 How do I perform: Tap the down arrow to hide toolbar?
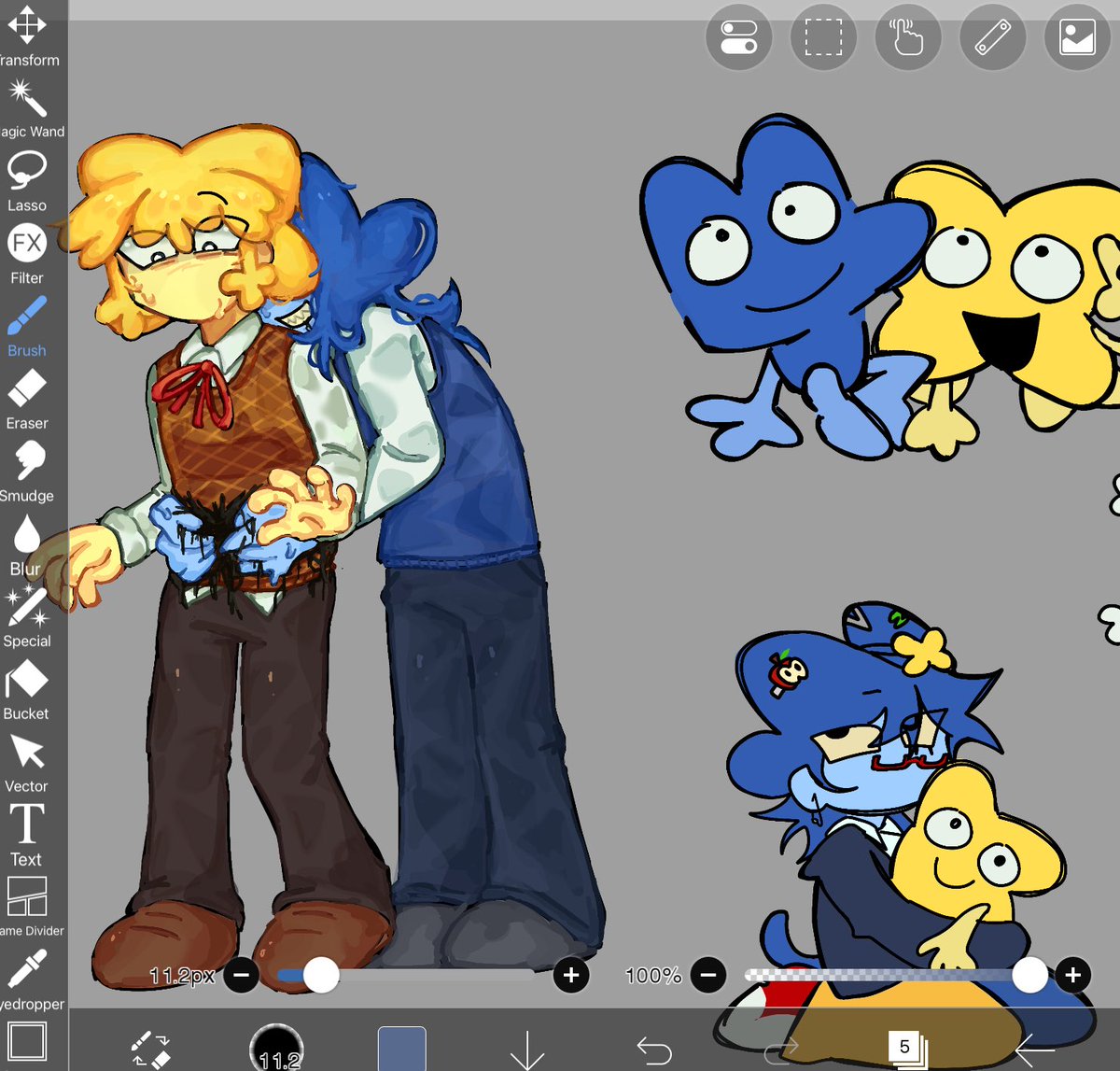tap(528, 1050)
